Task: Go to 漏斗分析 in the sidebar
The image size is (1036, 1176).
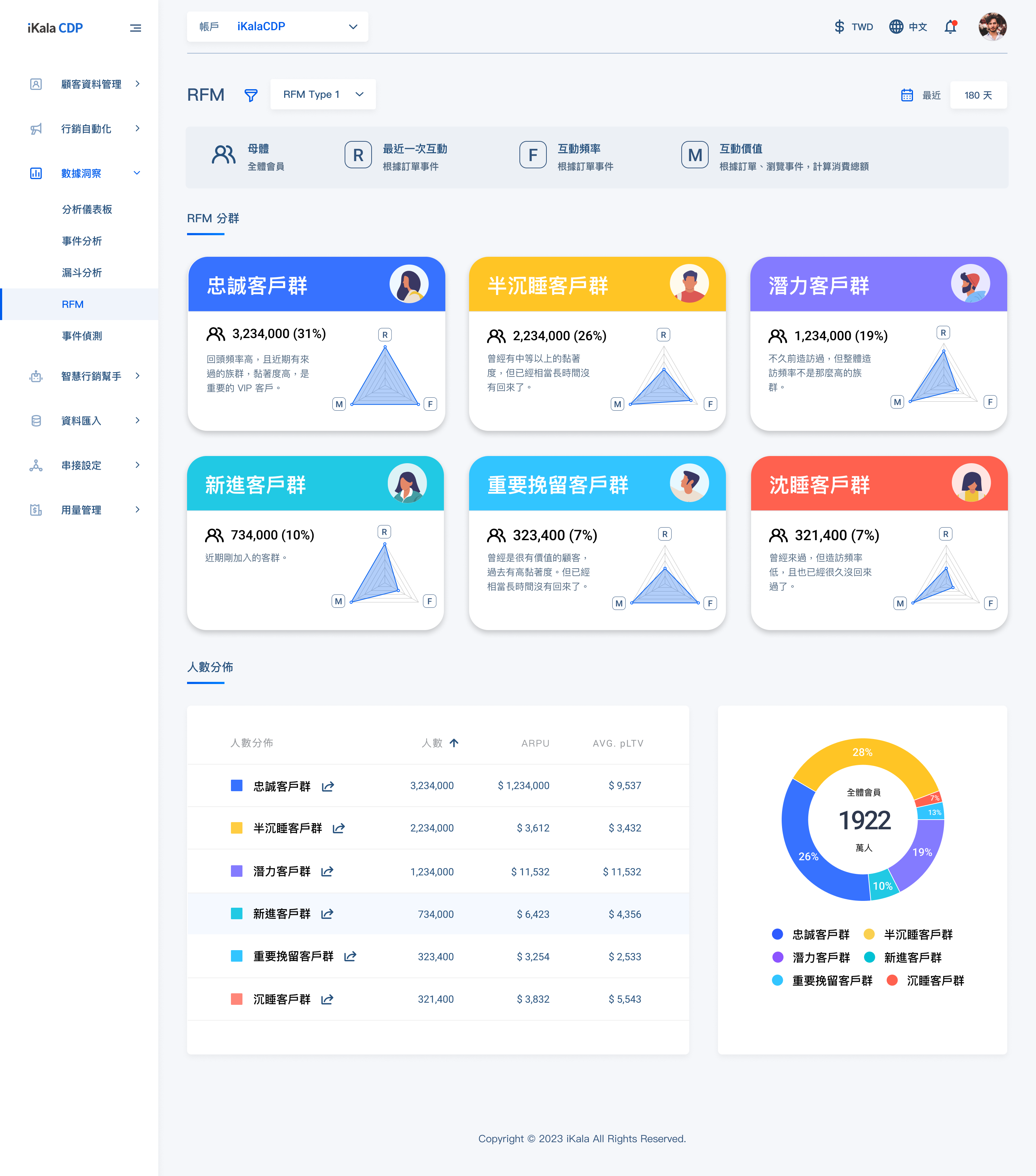Action: tap(82, 273)
